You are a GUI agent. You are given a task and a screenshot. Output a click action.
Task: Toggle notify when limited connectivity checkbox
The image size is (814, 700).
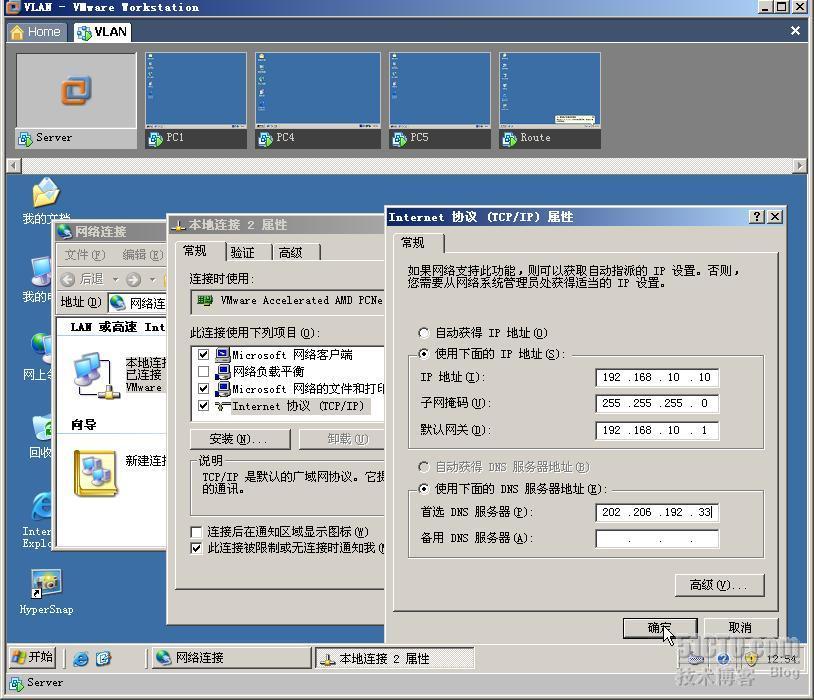pyautogui.click(x=196, y=548)
